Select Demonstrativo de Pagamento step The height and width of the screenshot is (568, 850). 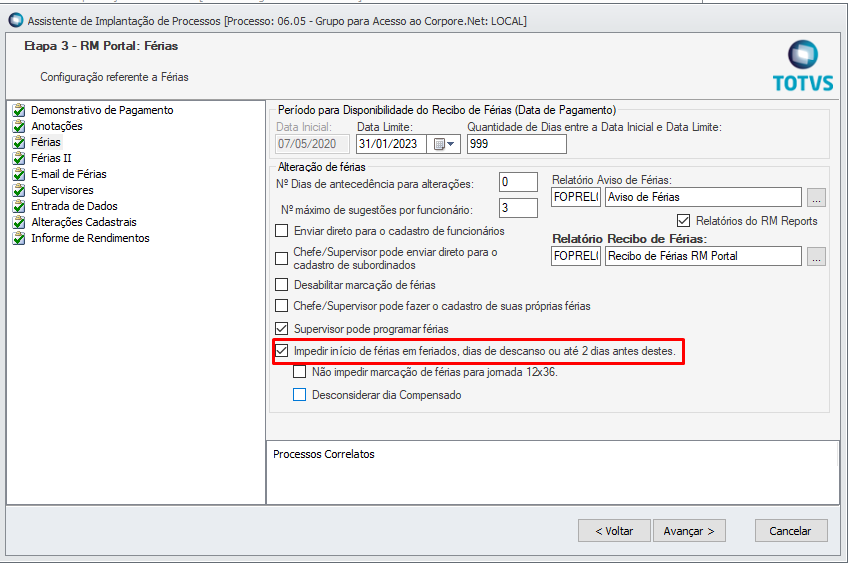pyautogui.click(x=102, y=110)
